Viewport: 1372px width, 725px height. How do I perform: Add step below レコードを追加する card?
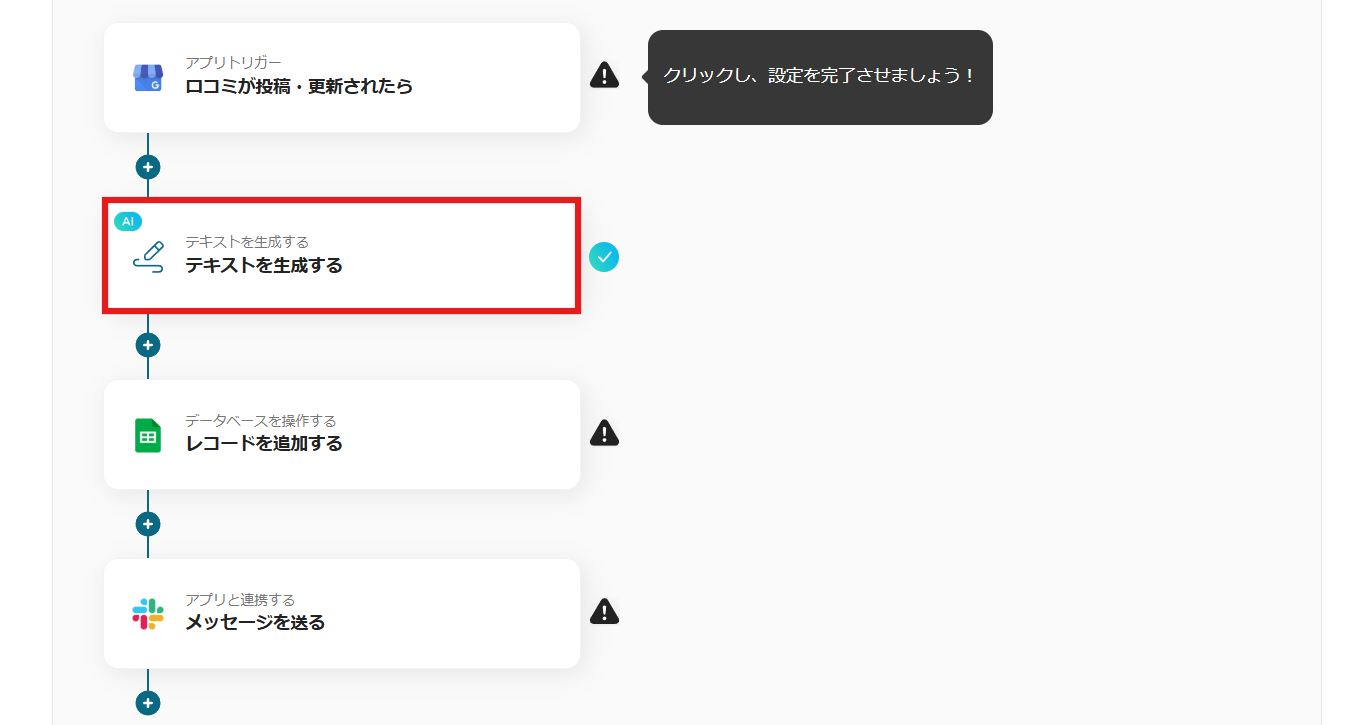pos(148,524)
